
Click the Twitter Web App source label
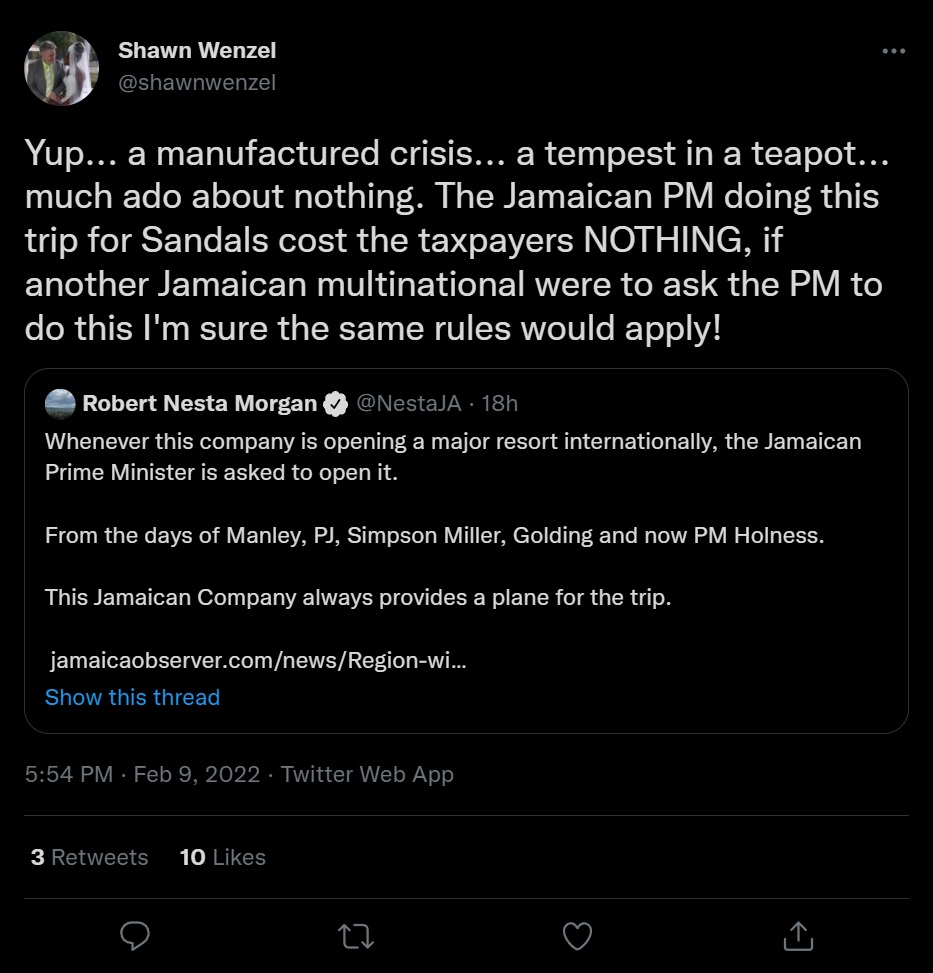(367, 774)
